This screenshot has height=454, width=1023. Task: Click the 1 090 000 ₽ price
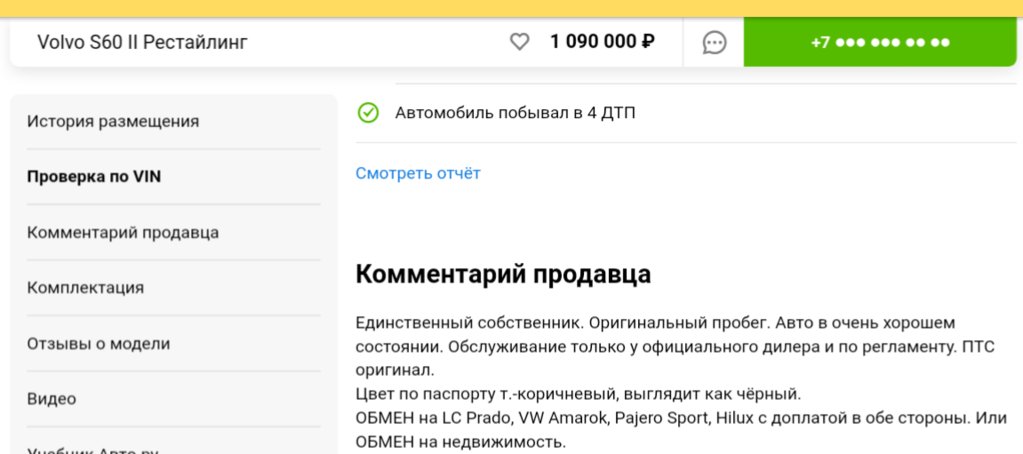(602, 42)
